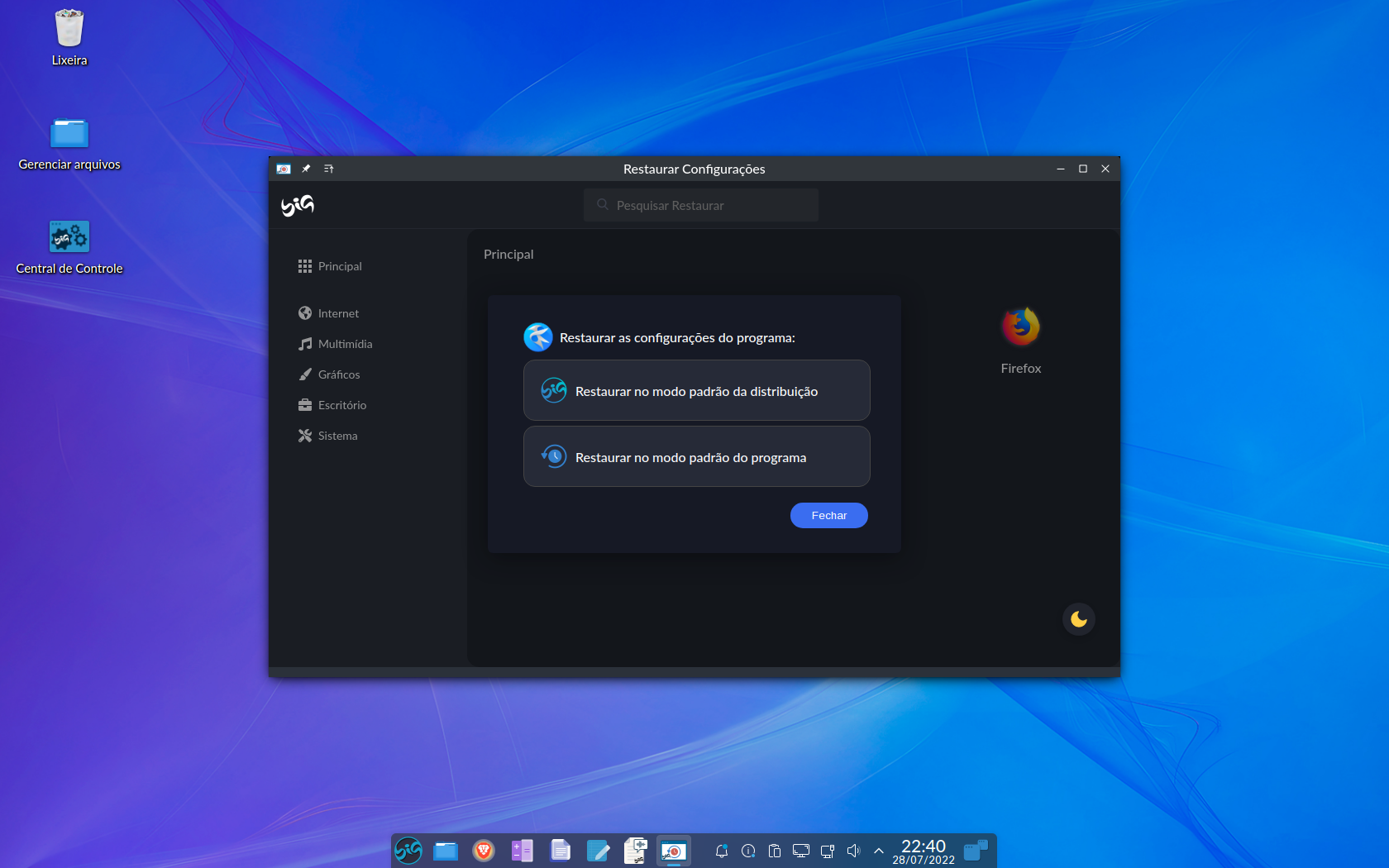The image size is (1389, 868).
Task: Click the info icon in the system tray
Action: click(748, 851)
